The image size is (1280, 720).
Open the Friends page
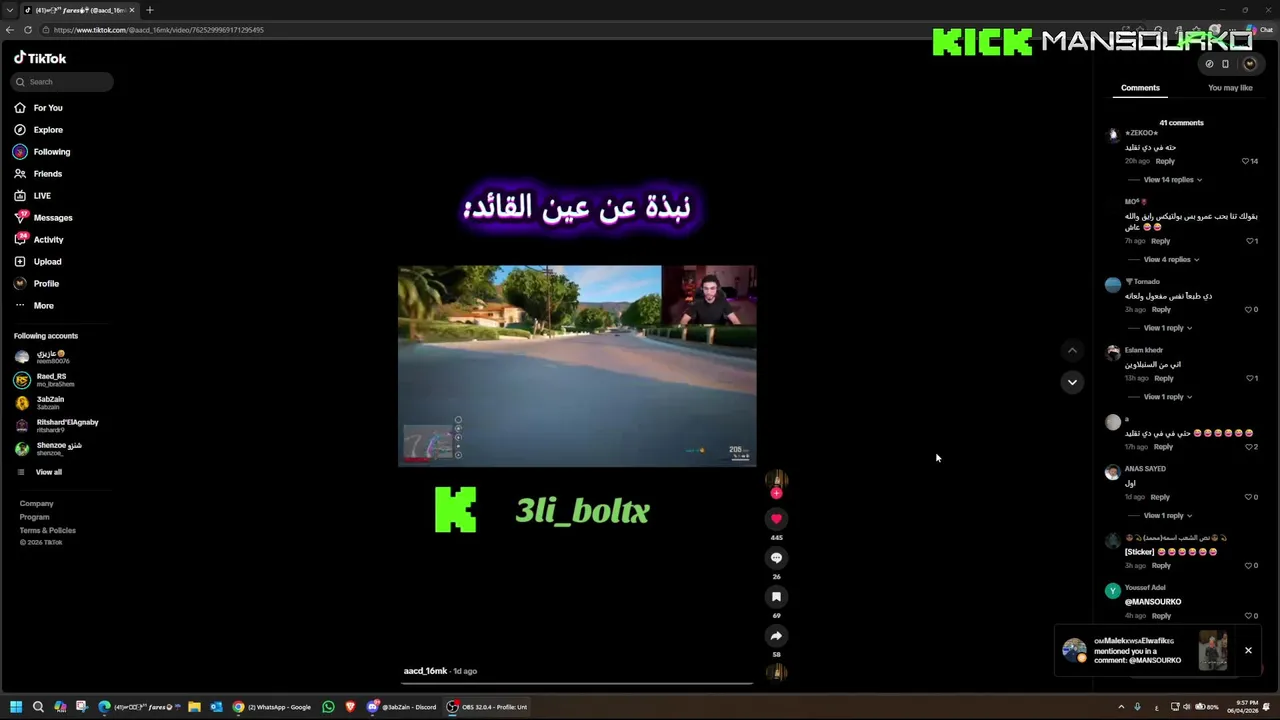(38, 174)
